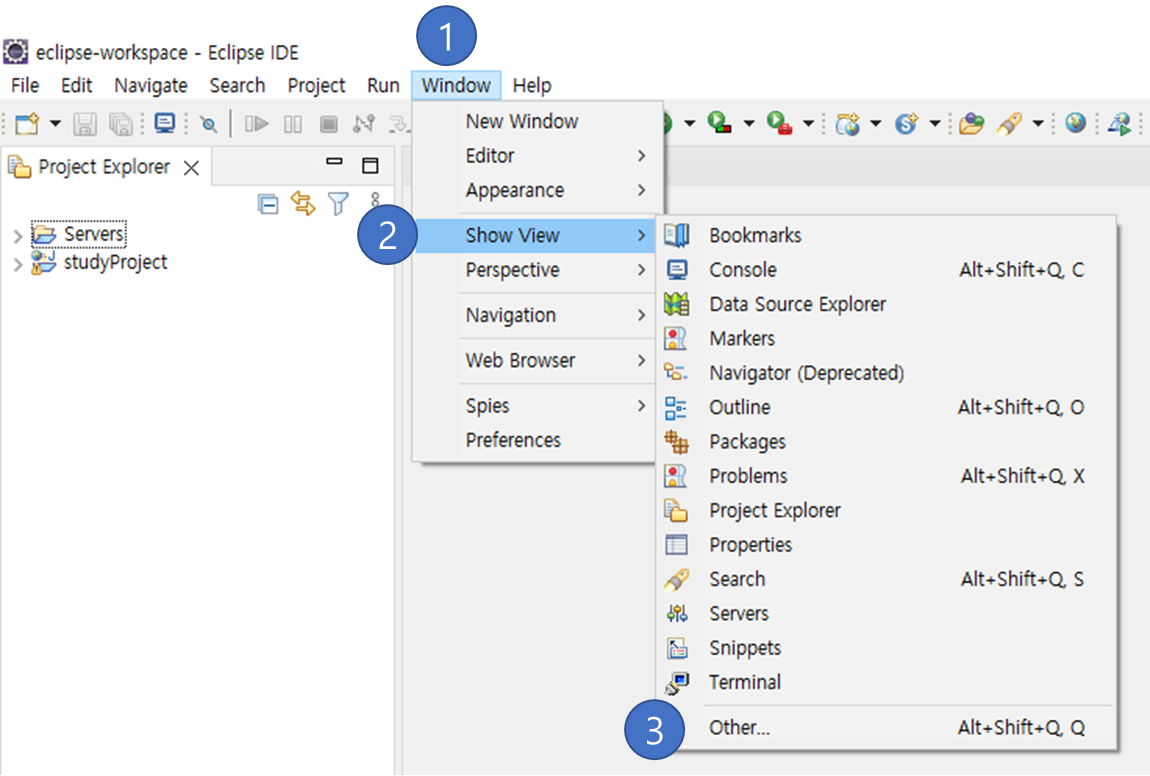Viewport: 1150px width, 776px height.
Task: Click the Open Type folder icon
Action: pos(971,123)
